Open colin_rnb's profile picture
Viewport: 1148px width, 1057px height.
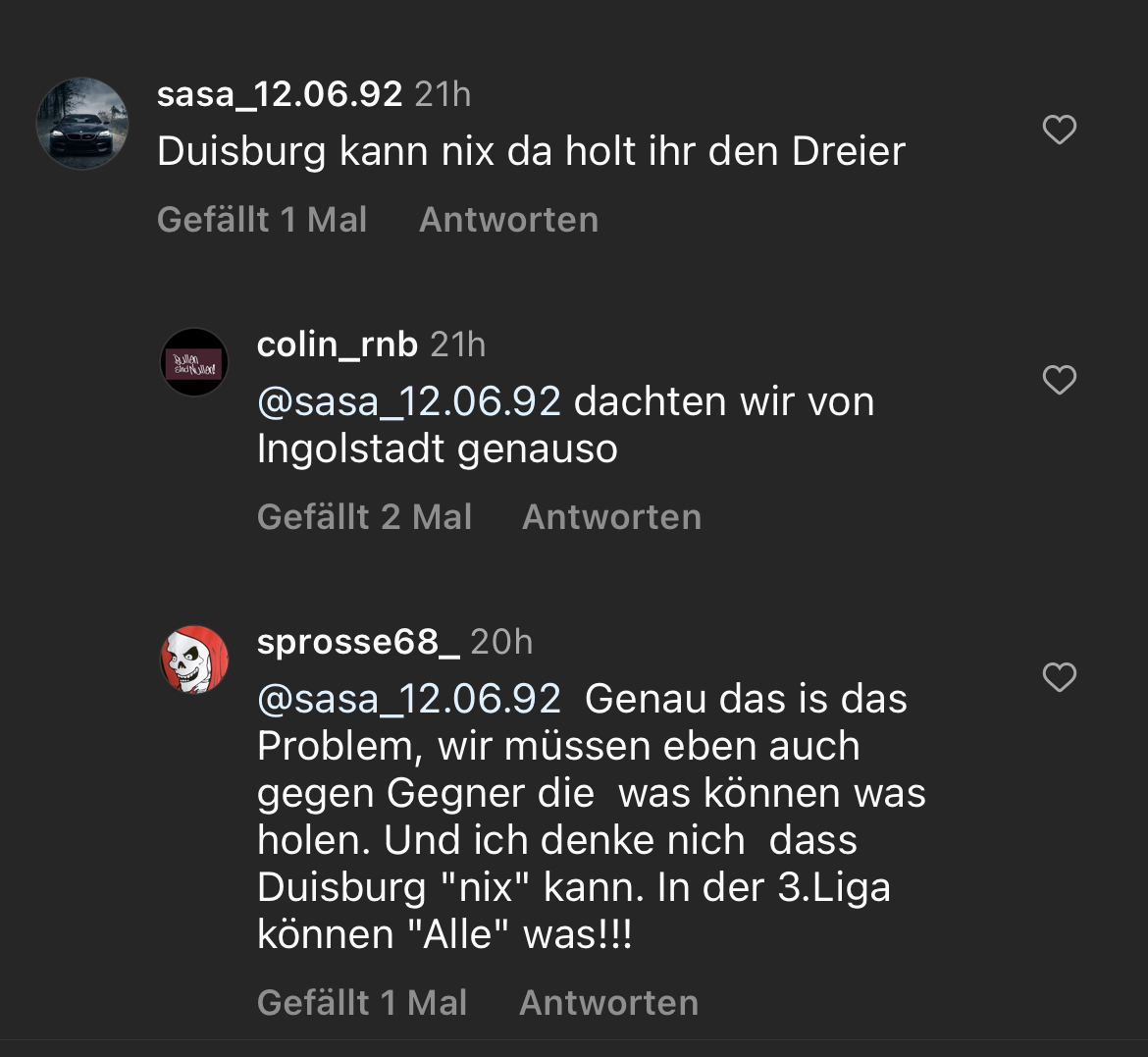(x=194, y=362)
